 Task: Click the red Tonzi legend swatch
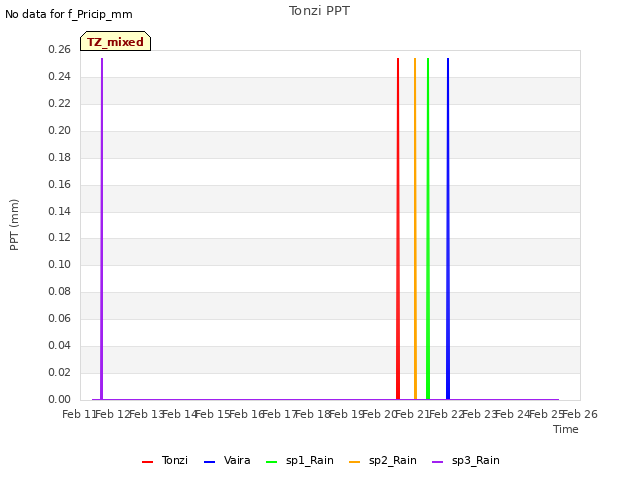[147, 462]
